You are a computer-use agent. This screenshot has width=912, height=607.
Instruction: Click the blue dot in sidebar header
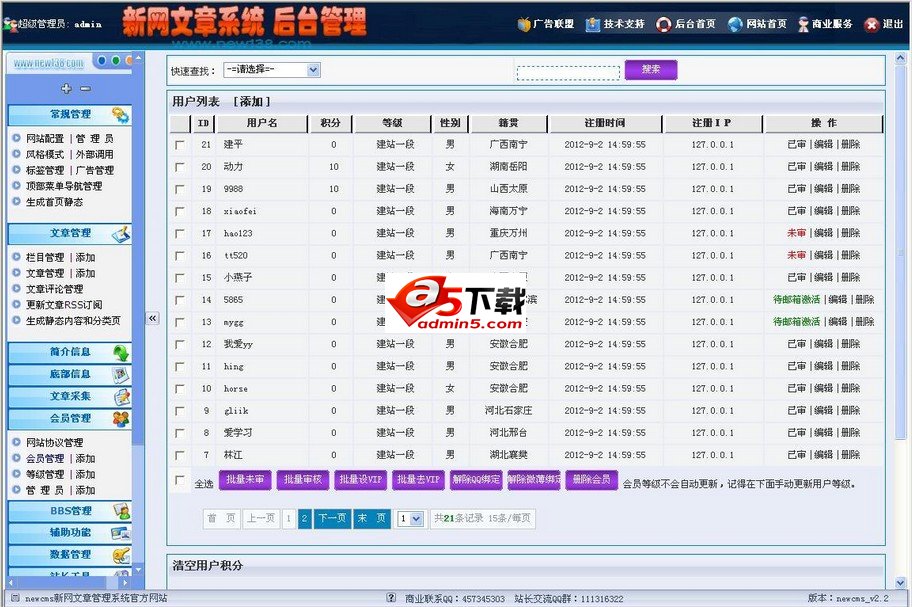(x=102, y=60)
